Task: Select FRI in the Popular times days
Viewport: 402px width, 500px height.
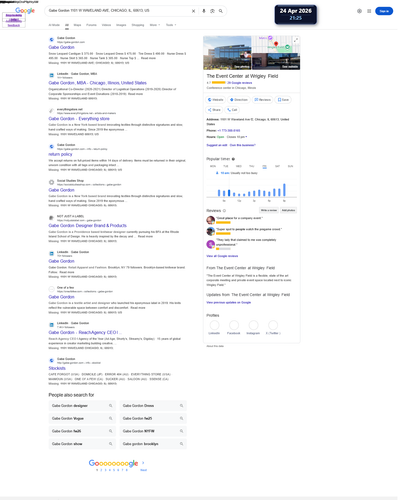Action: tap(264, 166)
